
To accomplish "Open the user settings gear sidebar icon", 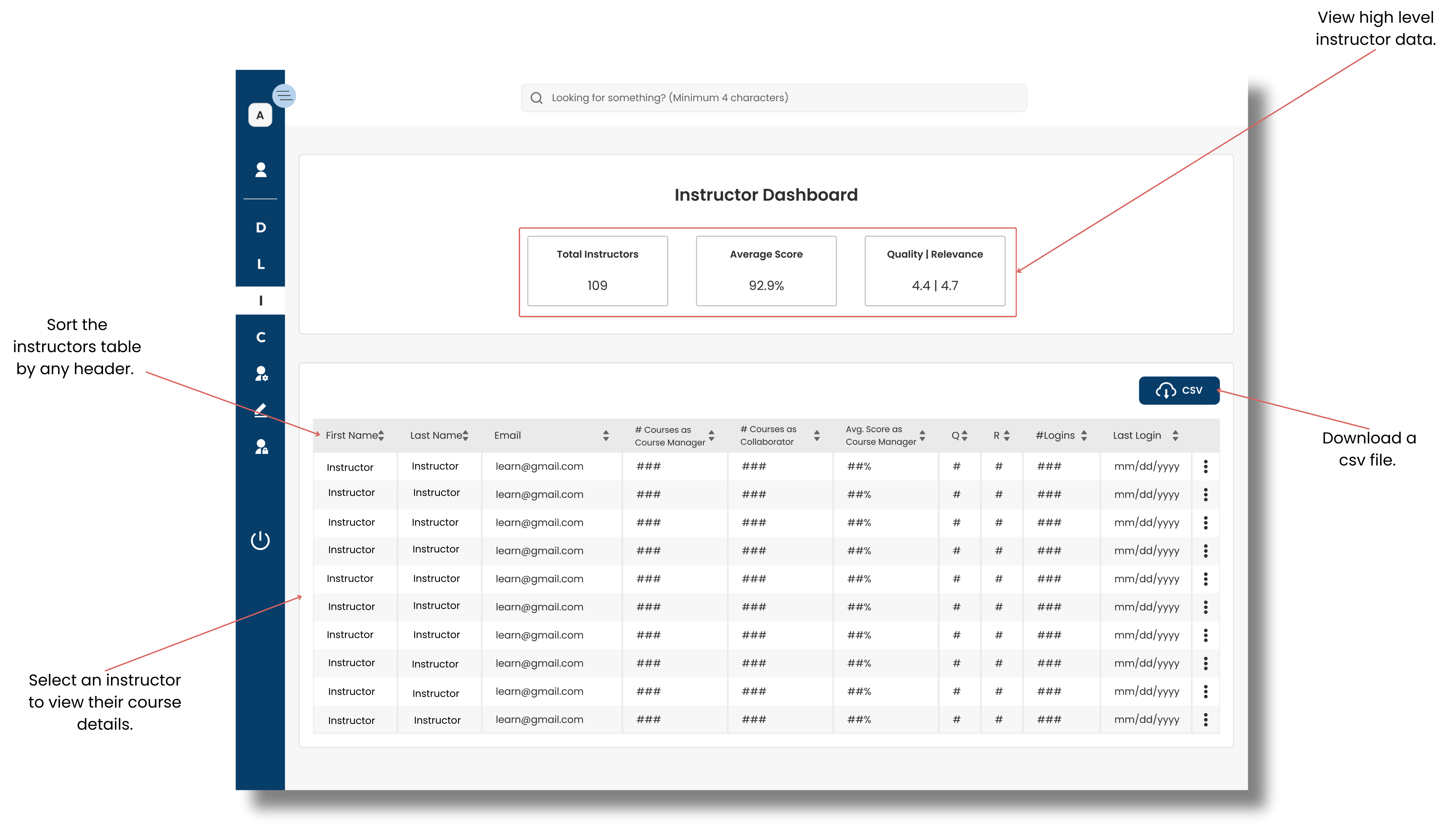I will click(261, 374).
